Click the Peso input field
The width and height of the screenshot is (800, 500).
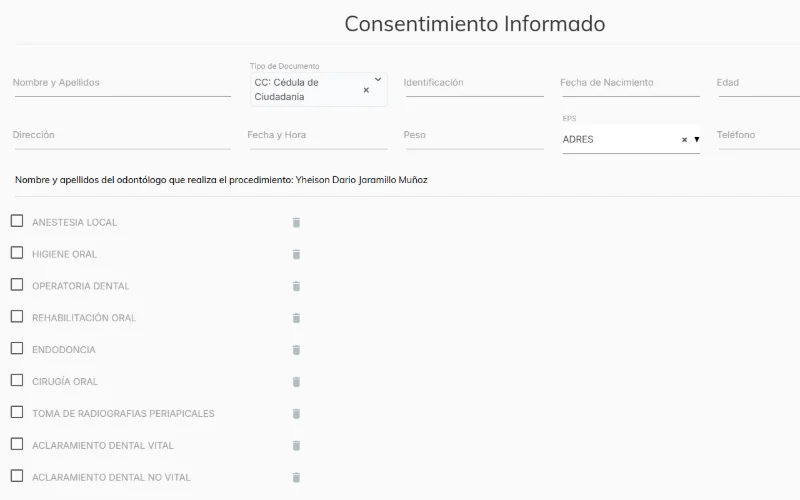click(x=474, y=136)
